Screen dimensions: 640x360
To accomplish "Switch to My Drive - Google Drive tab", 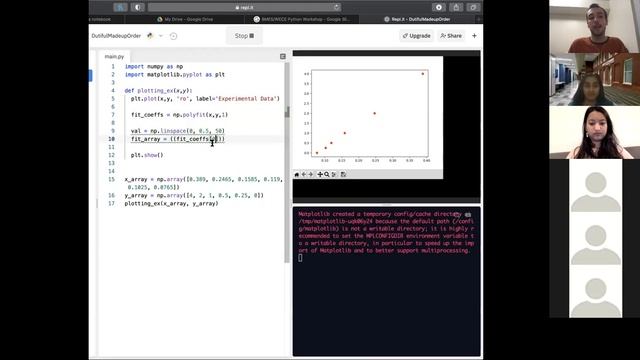I will [184, 19].
